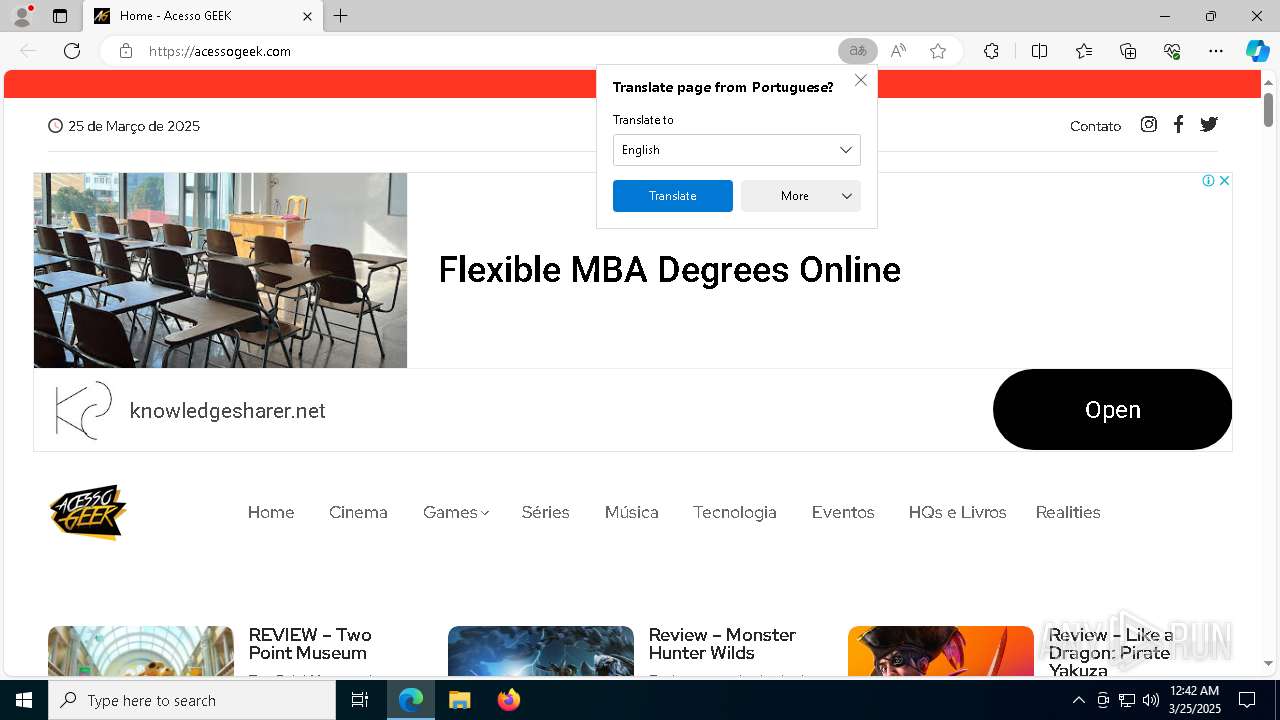Viewport: 1280px width, 720px height.
Task: Launch Firefox from the taskbar
Action: (509, 700)
